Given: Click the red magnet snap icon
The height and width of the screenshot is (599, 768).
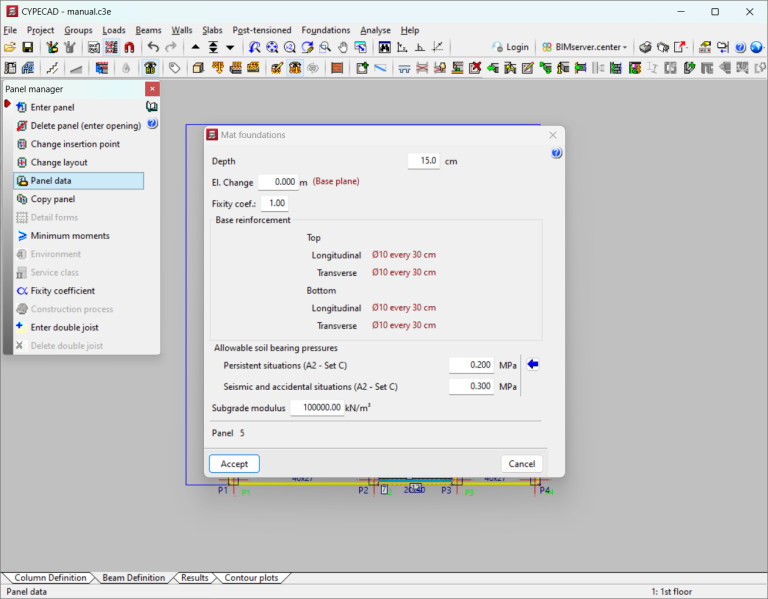Looking at the screenshot, I should [x=129, y=47].
